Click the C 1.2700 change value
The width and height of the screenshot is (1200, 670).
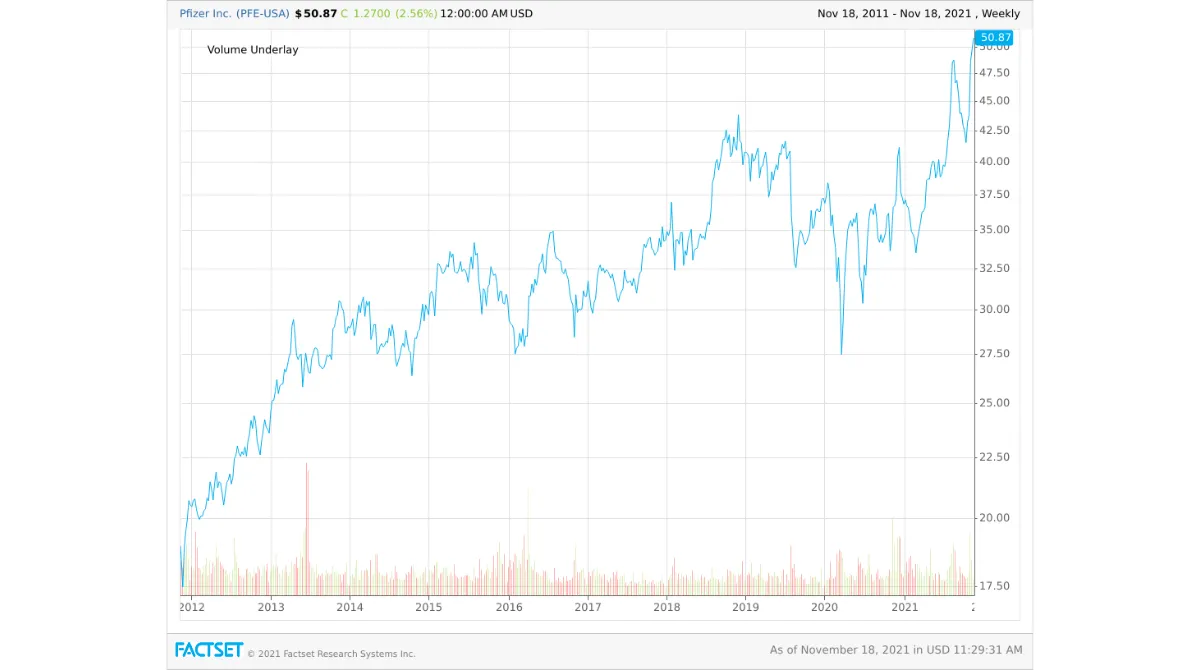[367, 13]
